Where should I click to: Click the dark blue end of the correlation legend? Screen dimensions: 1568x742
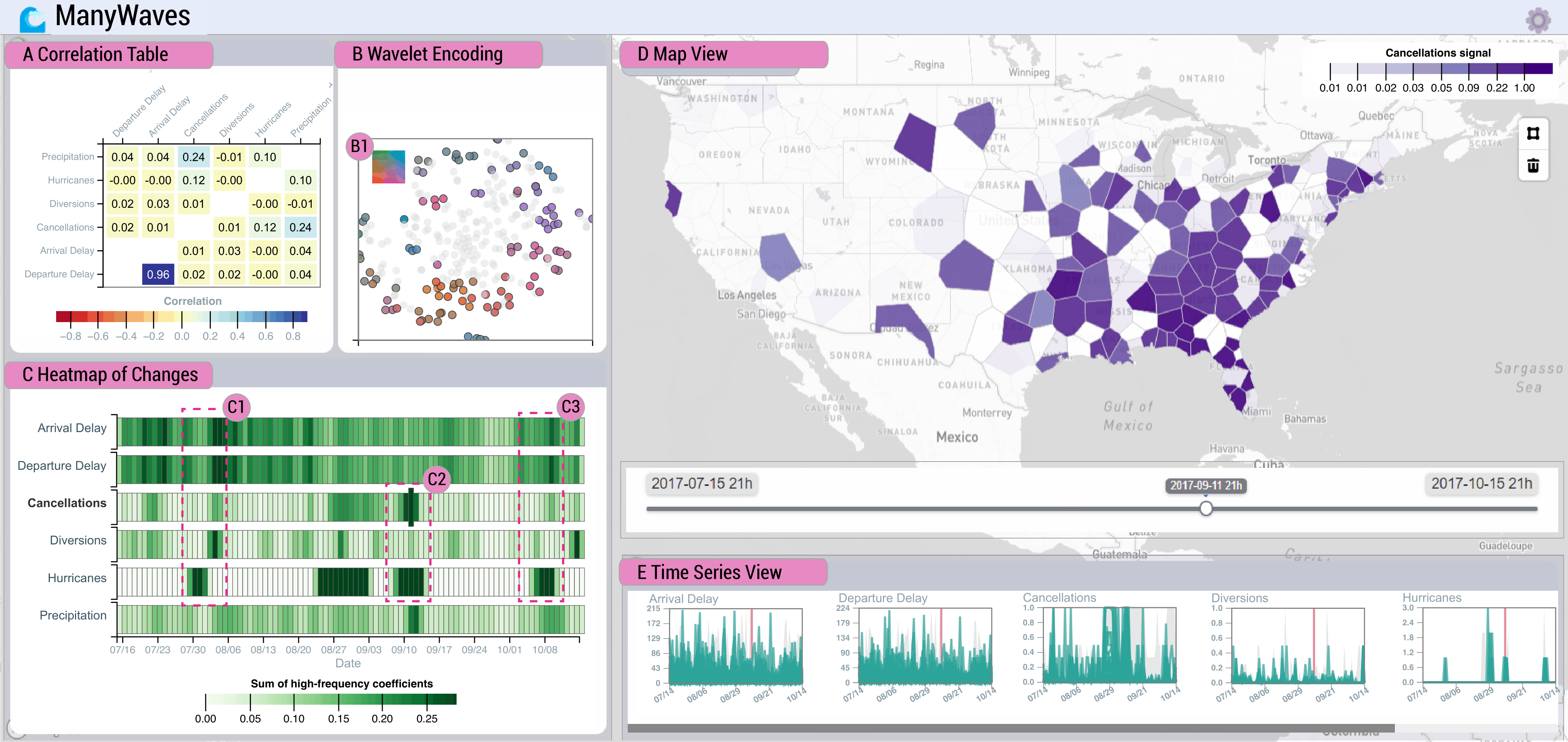[x=301, y=317]
